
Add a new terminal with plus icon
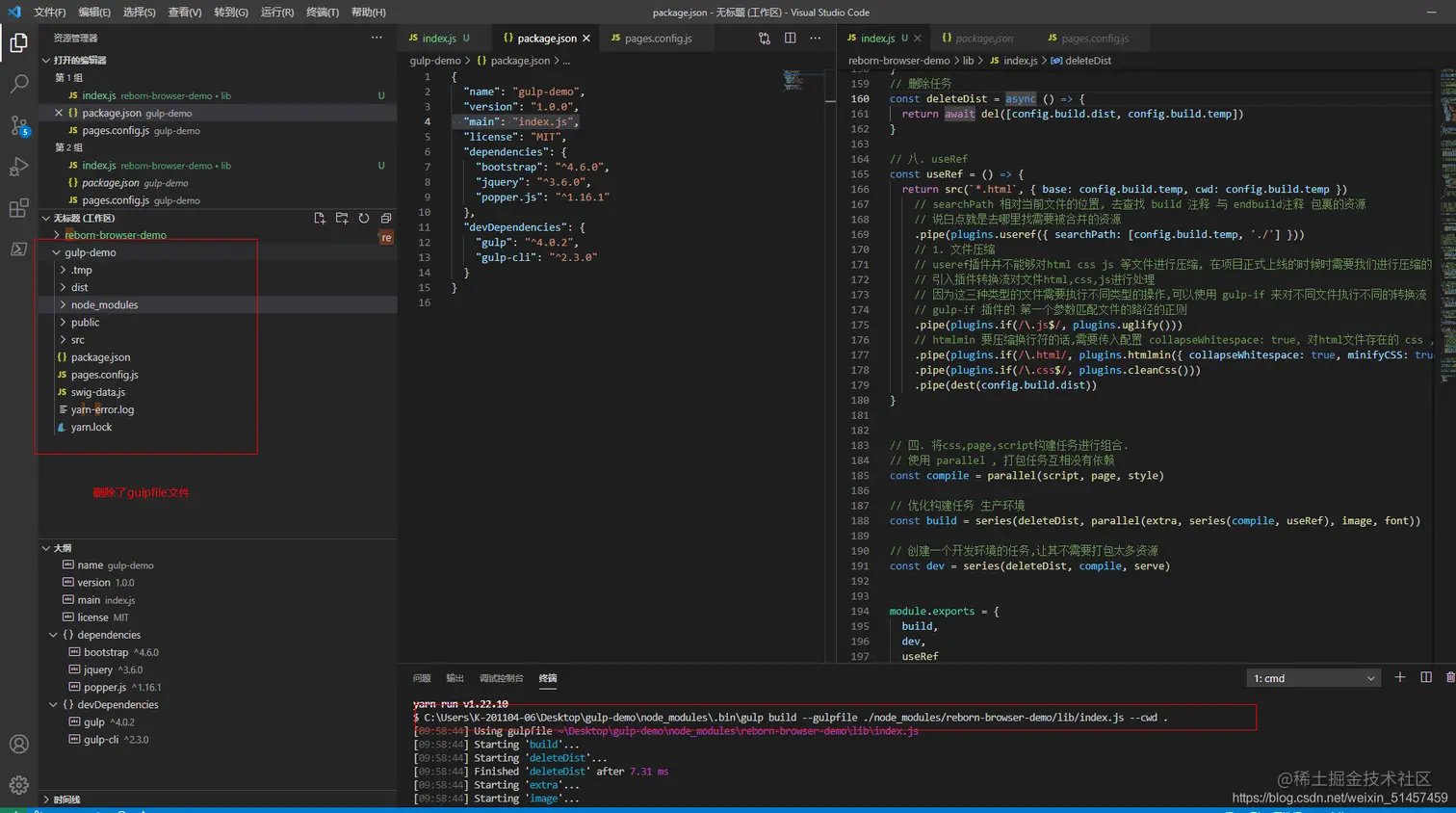pyautogui.click(x=1400, y=678)
